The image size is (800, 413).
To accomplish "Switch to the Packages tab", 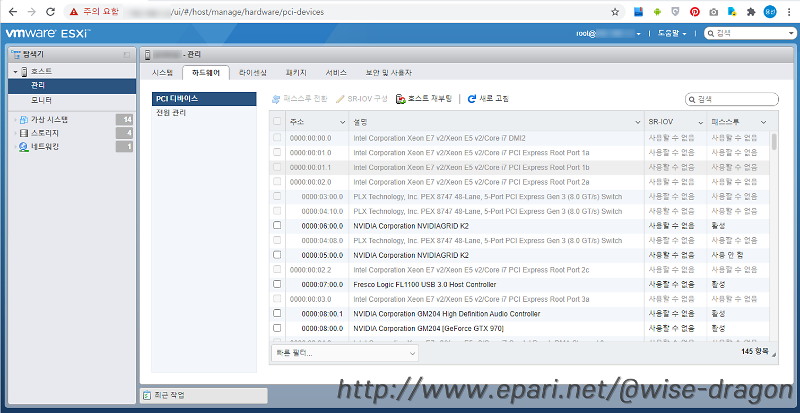I will pyautogui.click(x=296, y=73).
